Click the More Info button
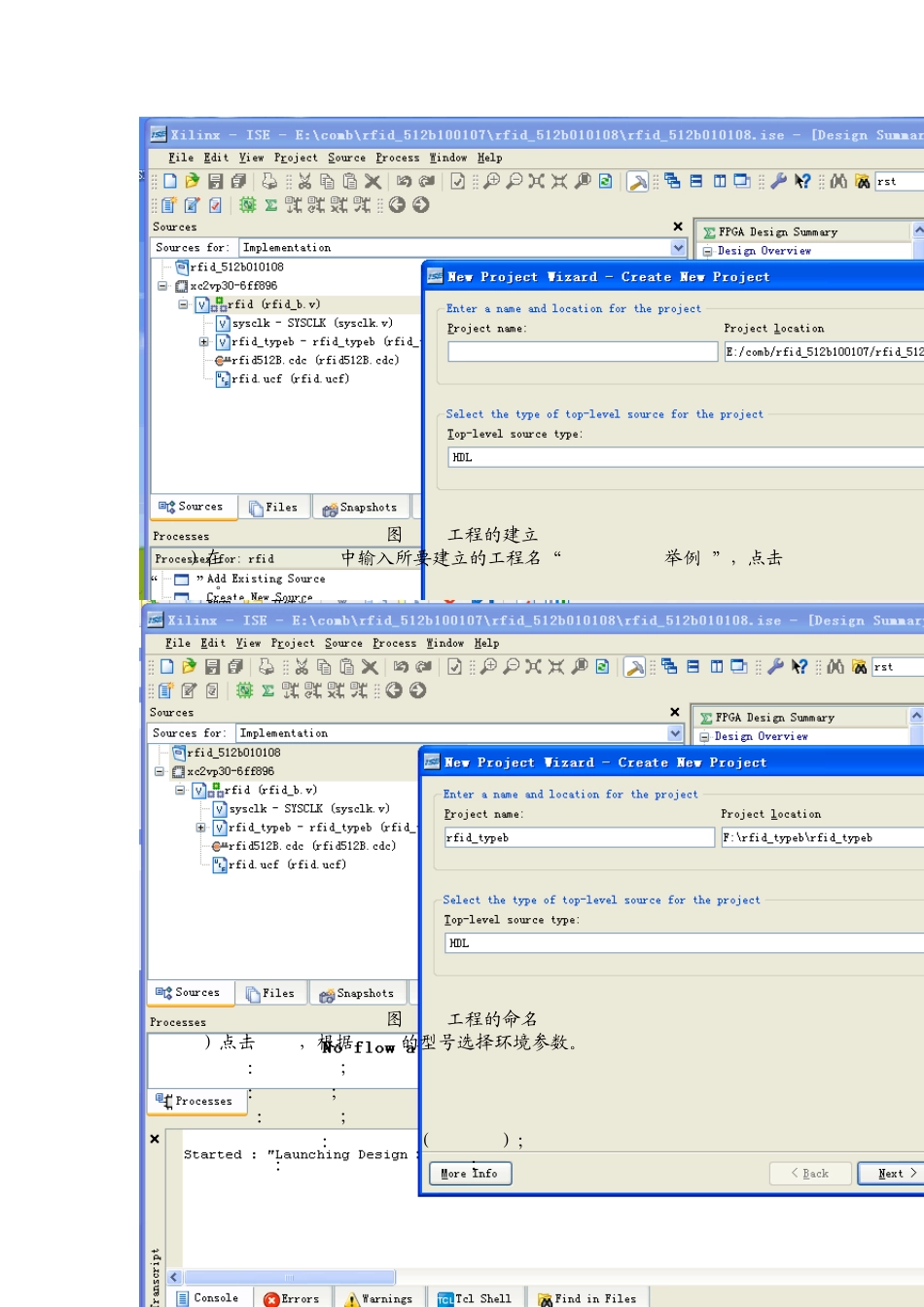Image resolution: width=924 pixels, height=1307 pixels. [470, 1174]
